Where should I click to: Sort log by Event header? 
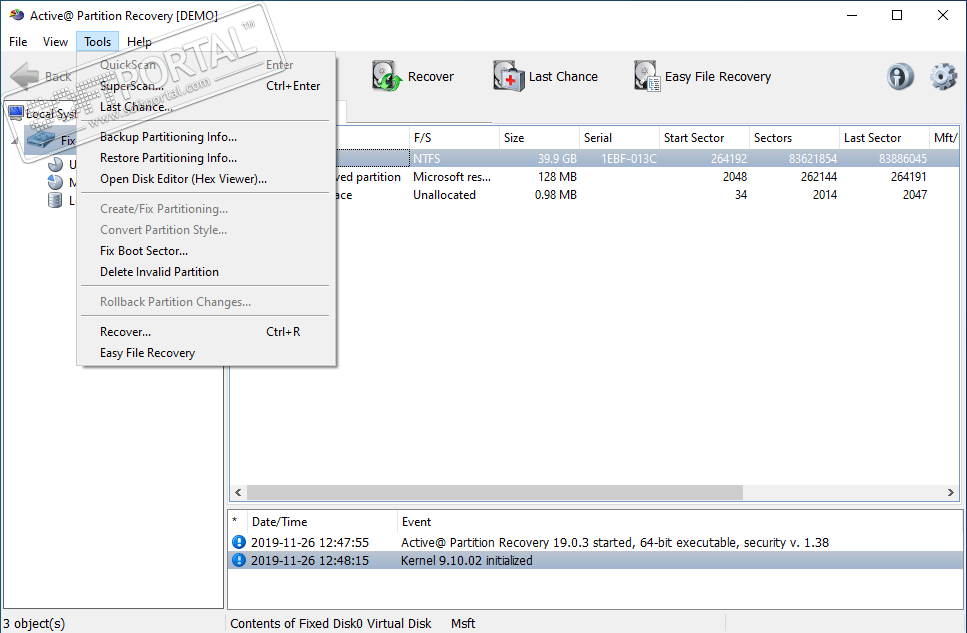click(680, 521)
